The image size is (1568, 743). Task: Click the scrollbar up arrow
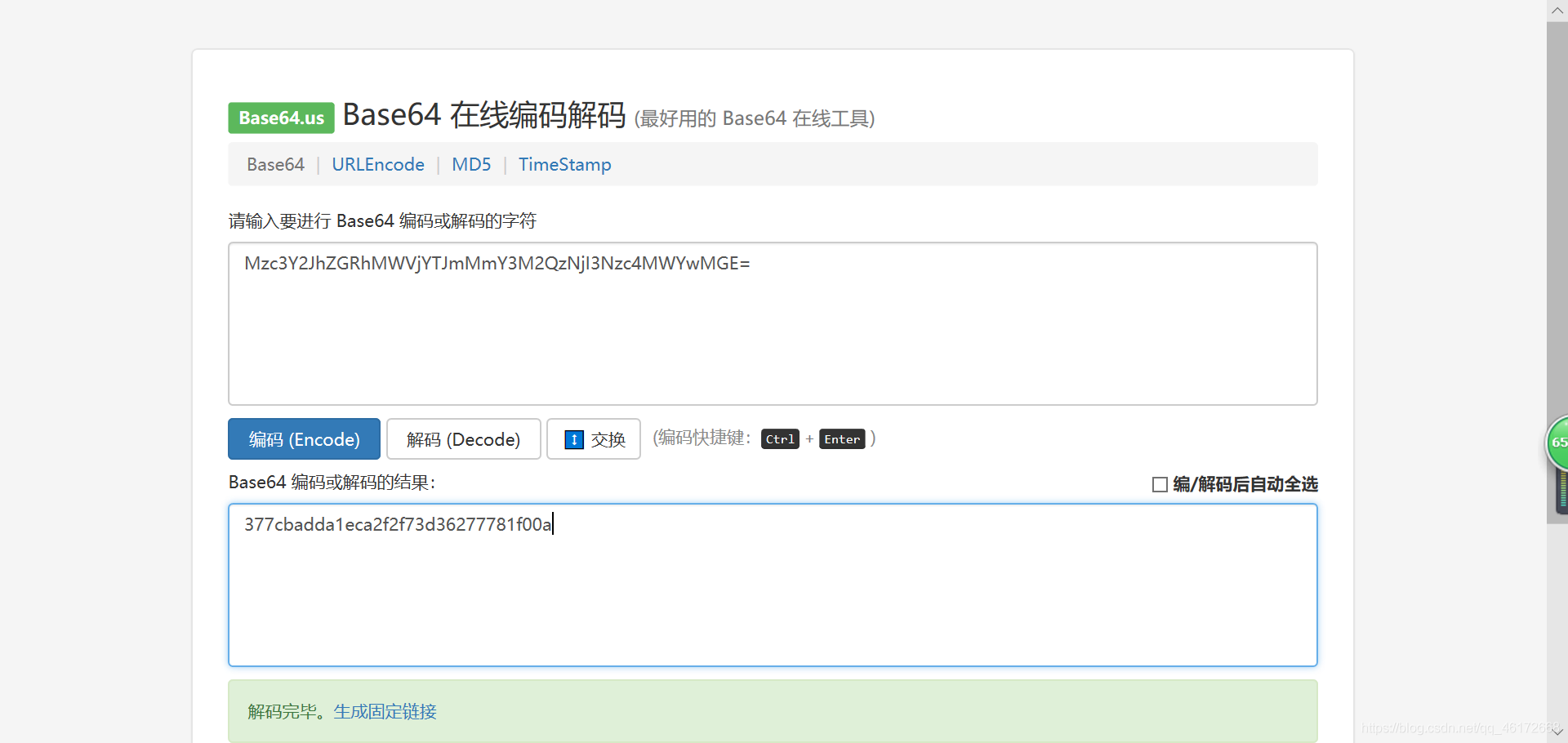(x=1557, y=10)
